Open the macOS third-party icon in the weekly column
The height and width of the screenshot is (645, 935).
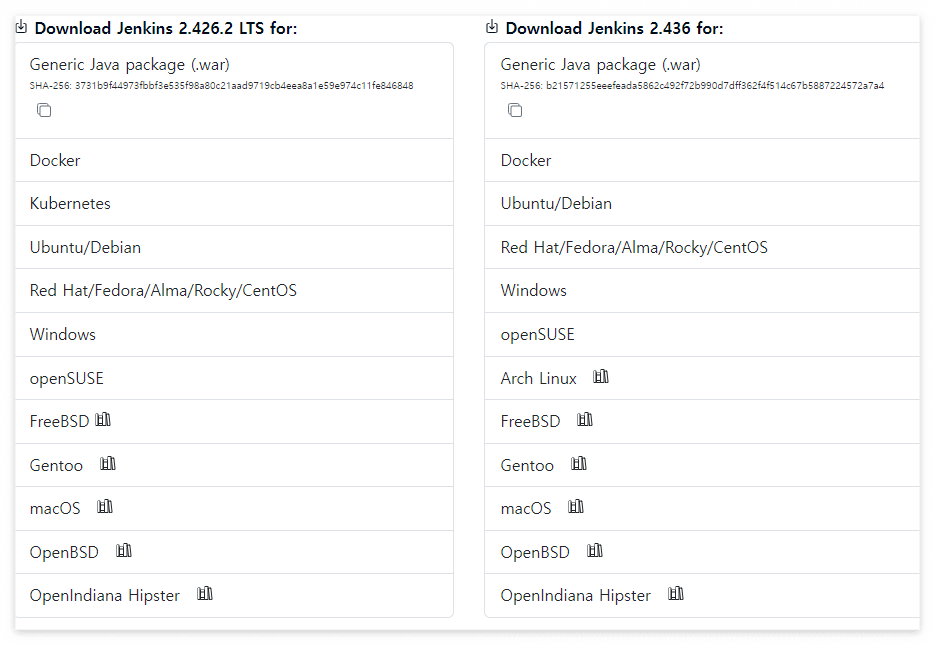(576, 507)
